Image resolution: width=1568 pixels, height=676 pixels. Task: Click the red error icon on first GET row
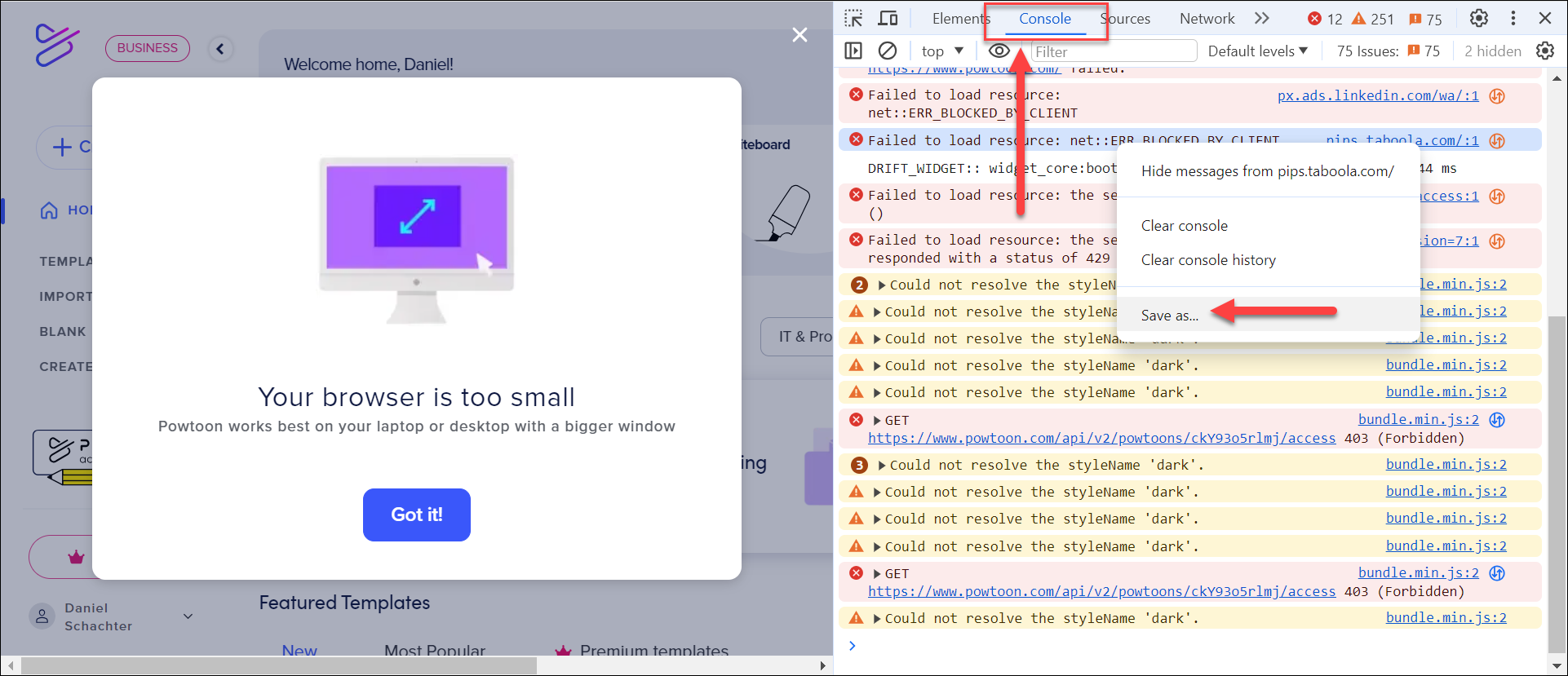click(856, 420)
